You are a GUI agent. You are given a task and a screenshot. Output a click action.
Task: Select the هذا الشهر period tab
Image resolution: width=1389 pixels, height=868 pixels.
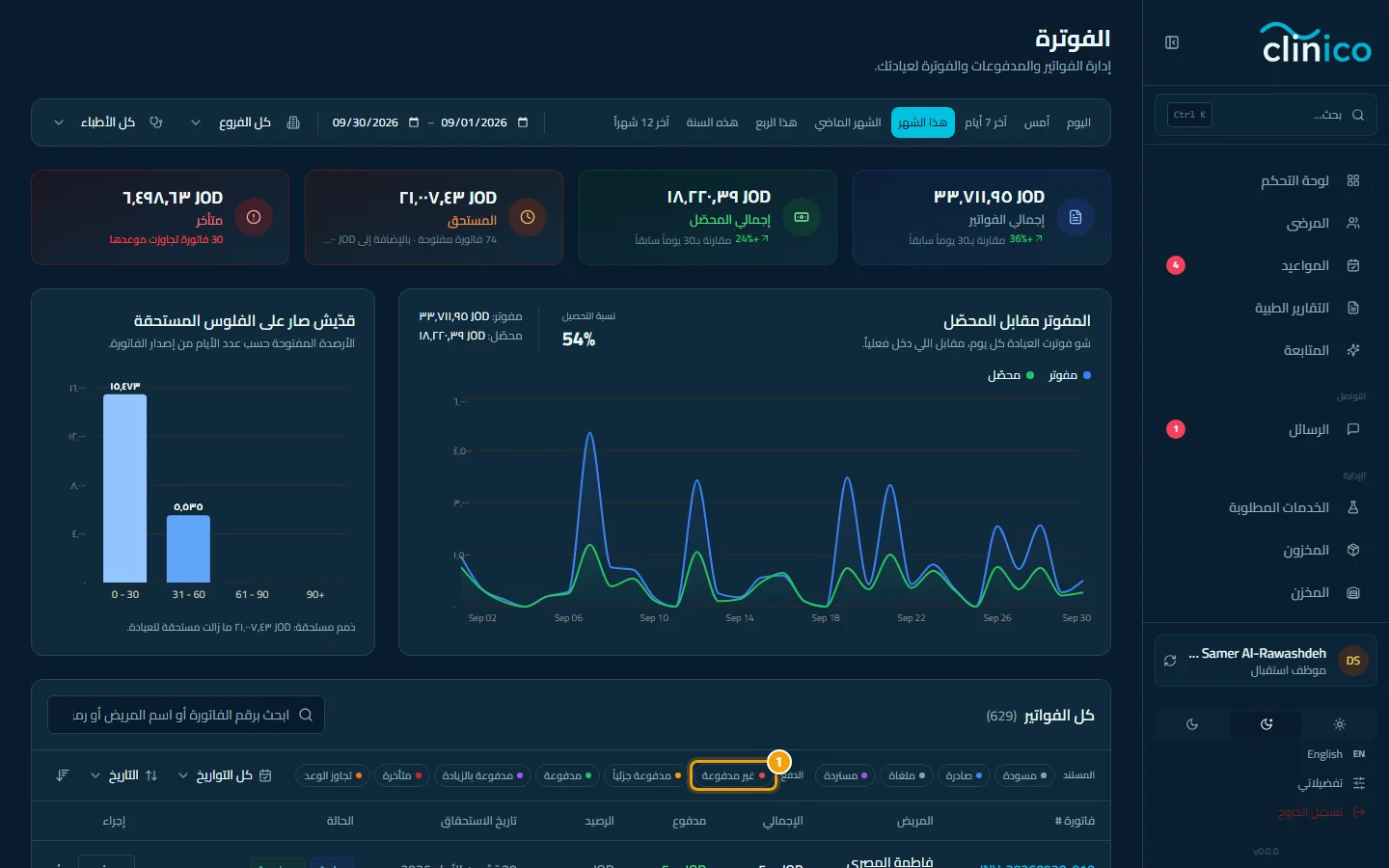pos(923,122)
